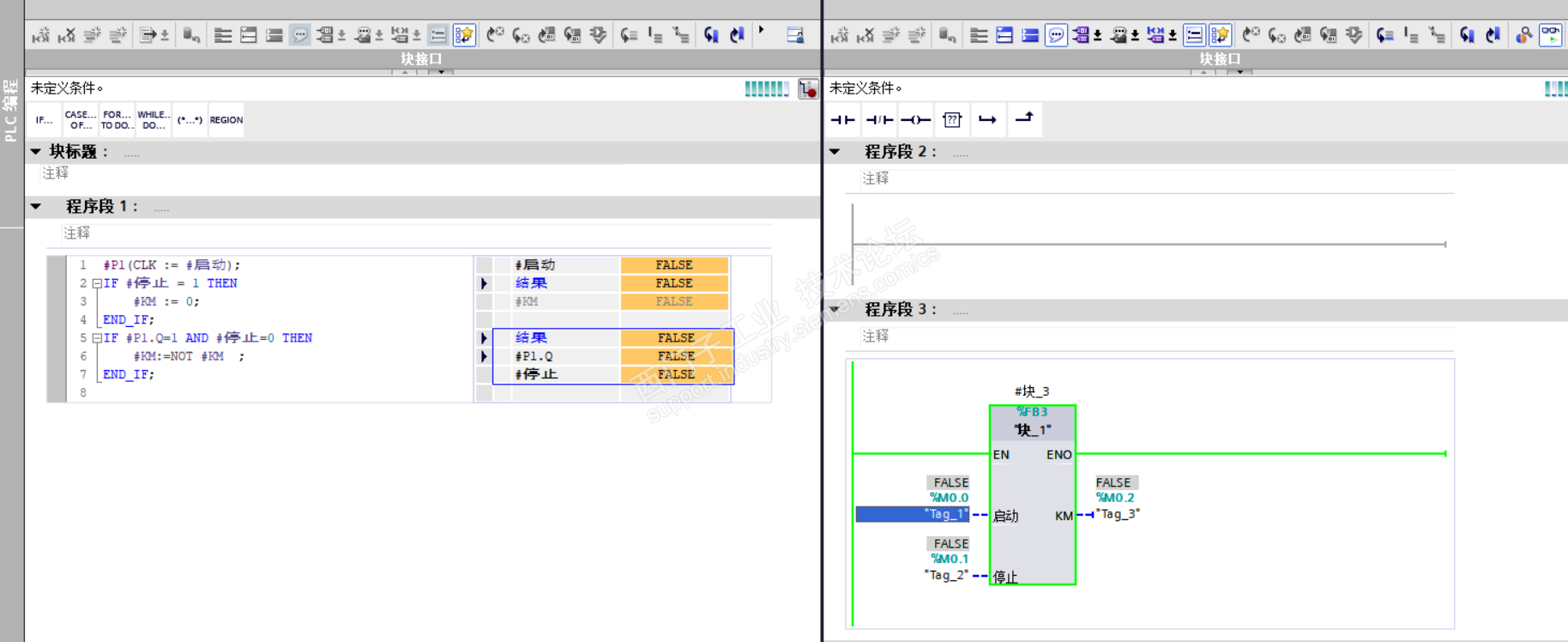The height and width of the screenshot is (642, 1568).
Task: Click Reset start values icon in right ladder toolbar
Action: (947, 35)
